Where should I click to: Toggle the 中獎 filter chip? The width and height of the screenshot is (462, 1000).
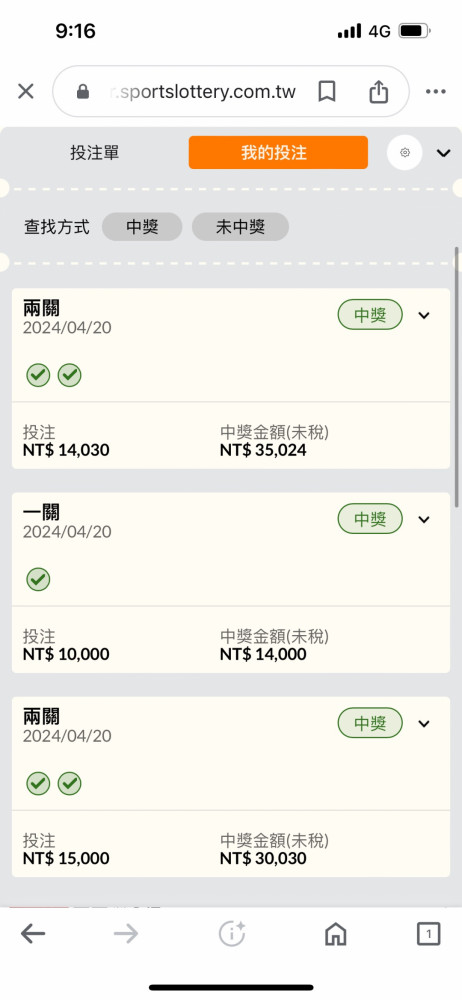(x=142, y=226)
